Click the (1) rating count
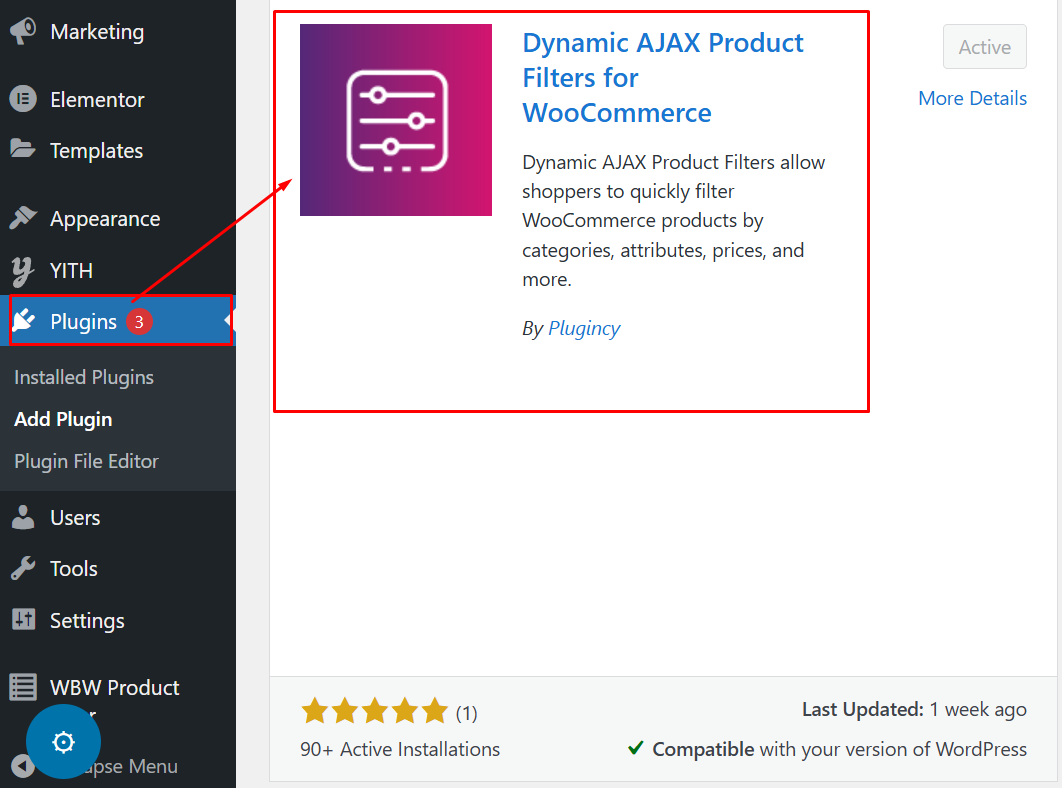 [467, 713]
